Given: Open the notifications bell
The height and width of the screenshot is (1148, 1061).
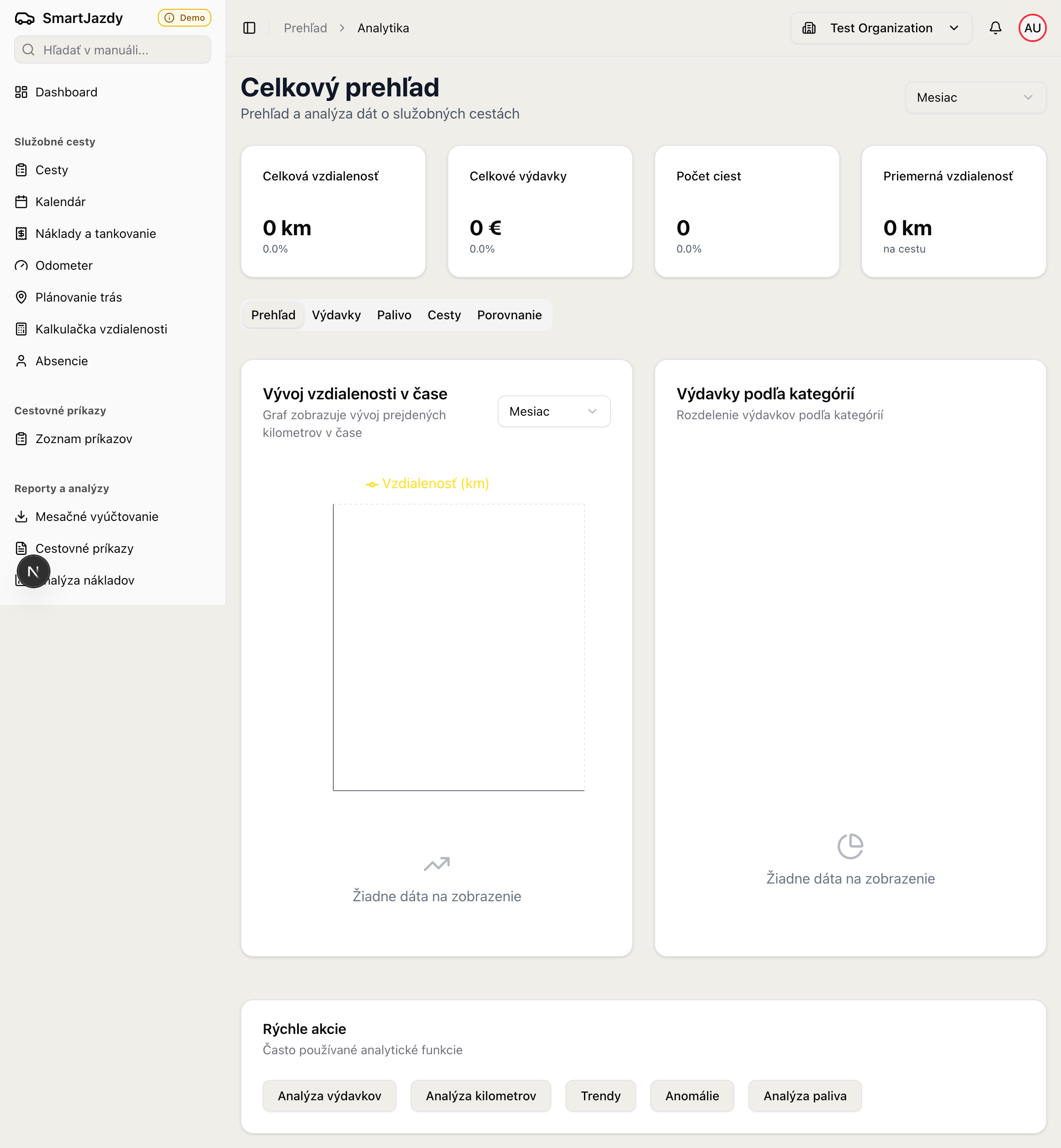Looking at the screenshot, I should pyautogui.click(x=995, y=27).
